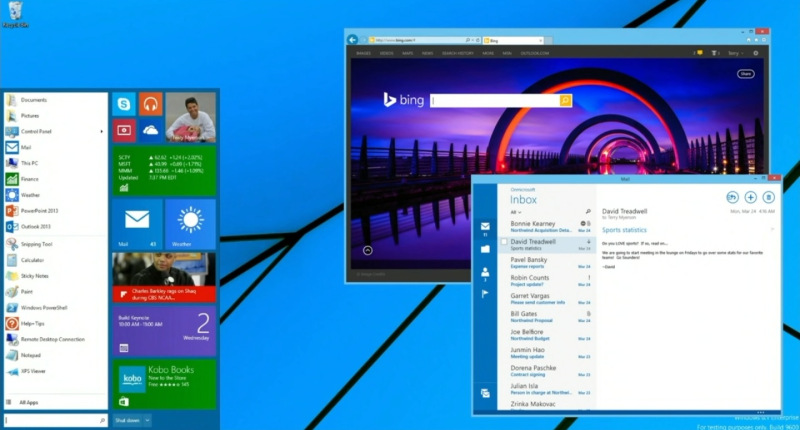Click People icon in Mail sidebar

click(485, 272)
